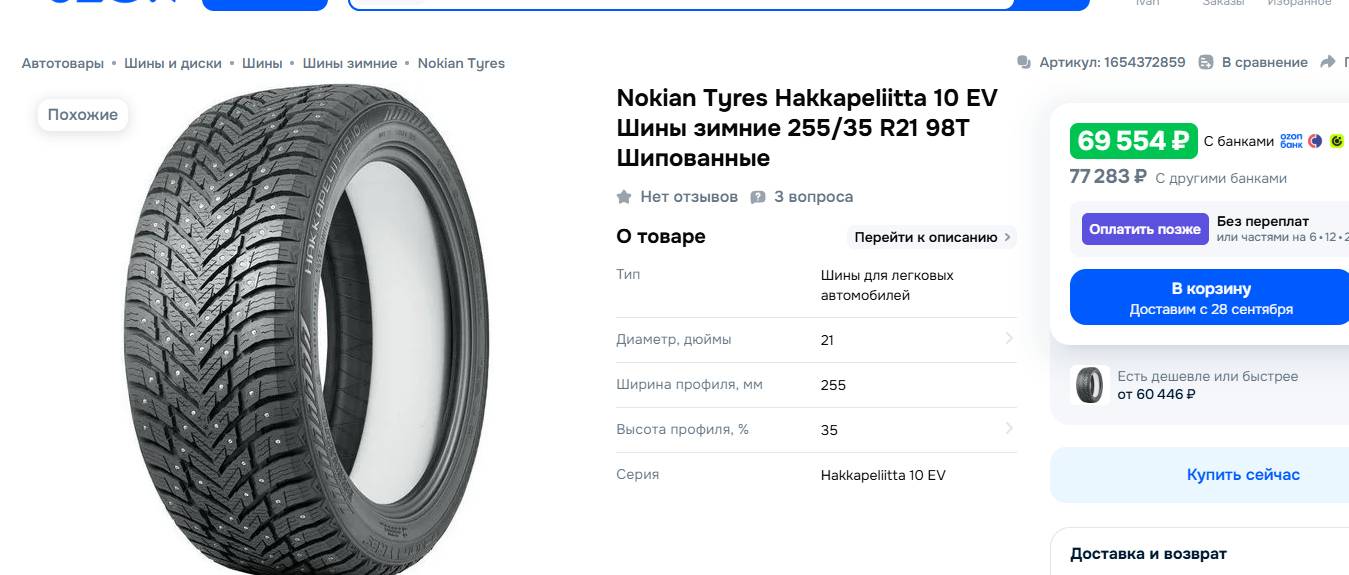Click the Купить сейчас button
The height and width of the screenshot is (575, 1349).
(1243, 475)
